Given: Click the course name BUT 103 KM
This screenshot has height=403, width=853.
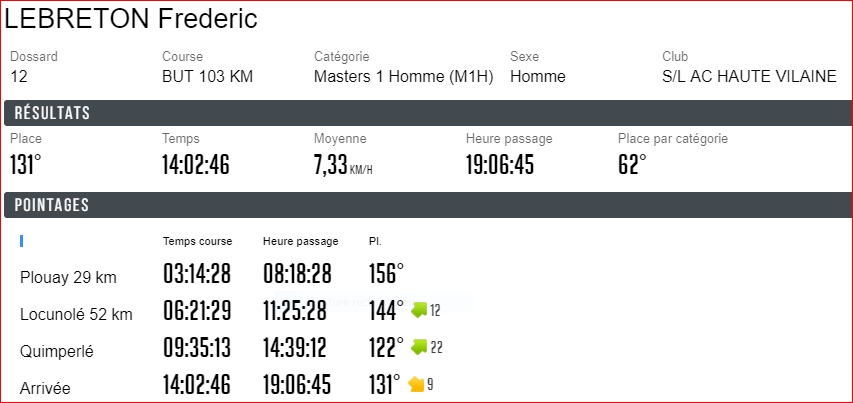Looking at the screenshot, I should 208,77.
